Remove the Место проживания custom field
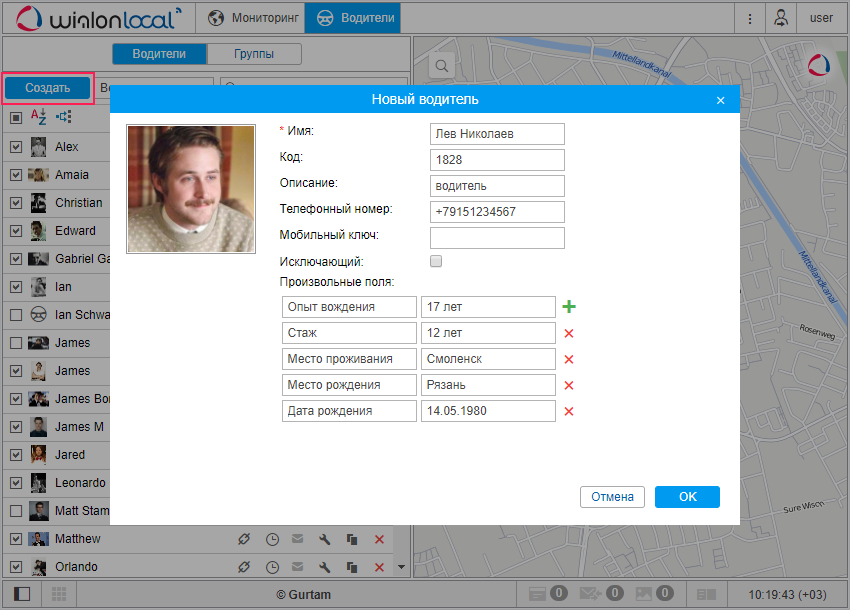The height and width of the screenshot is (610, 850). [x=569, y=359]
